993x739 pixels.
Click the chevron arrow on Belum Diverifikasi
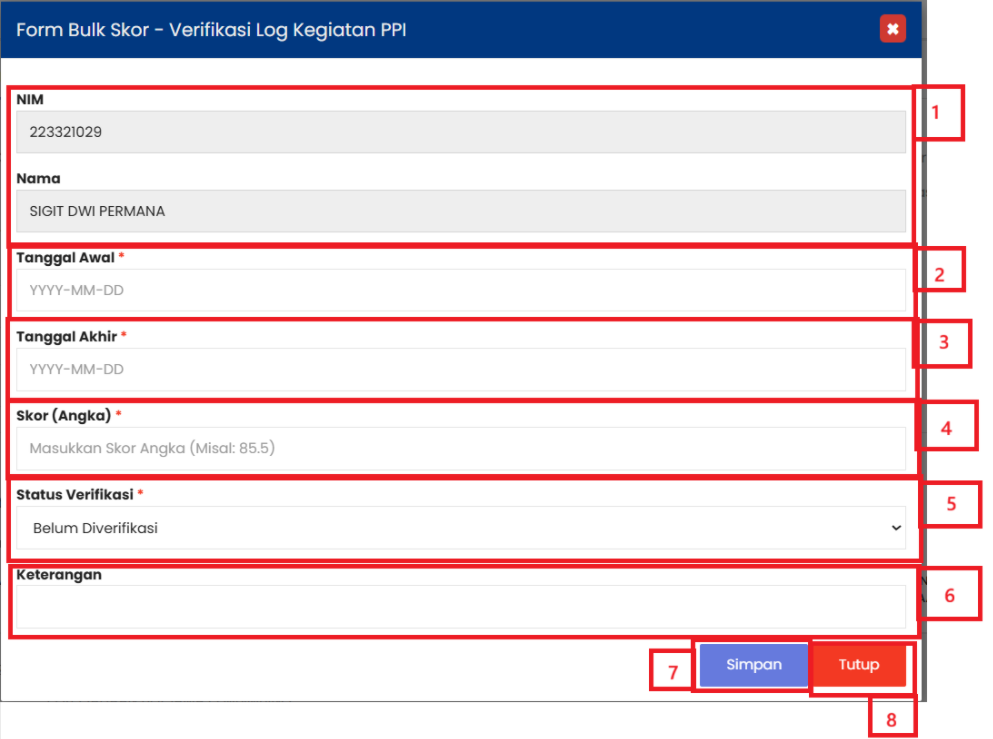[x=895, y=528]
